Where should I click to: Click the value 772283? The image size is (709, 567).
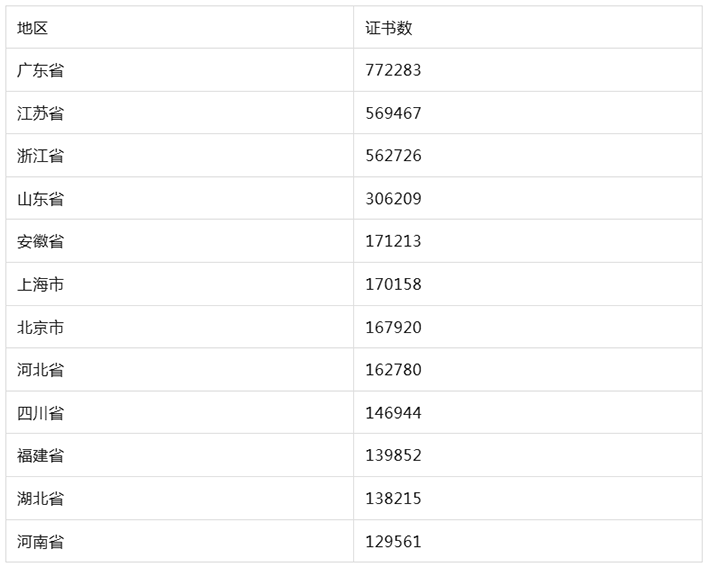(393, 71)
